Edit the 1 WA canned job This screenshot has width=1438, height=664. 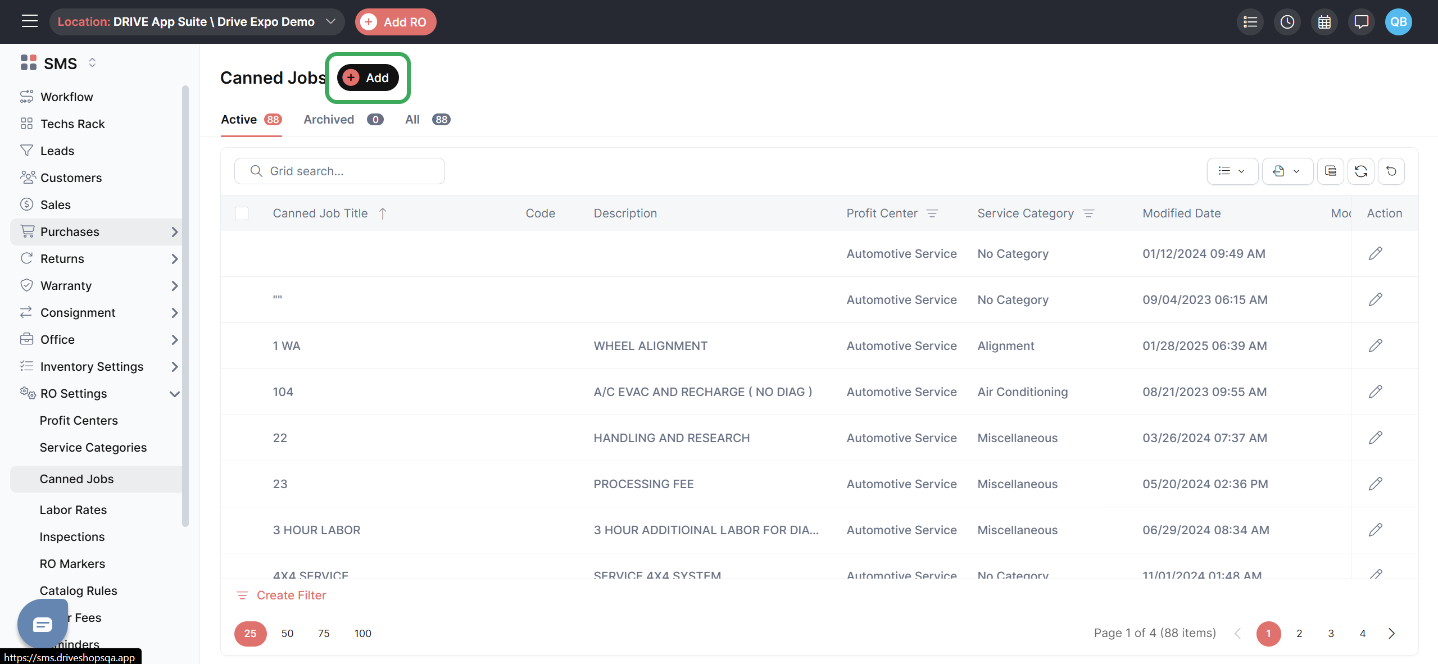click(x=1375, y=346)
